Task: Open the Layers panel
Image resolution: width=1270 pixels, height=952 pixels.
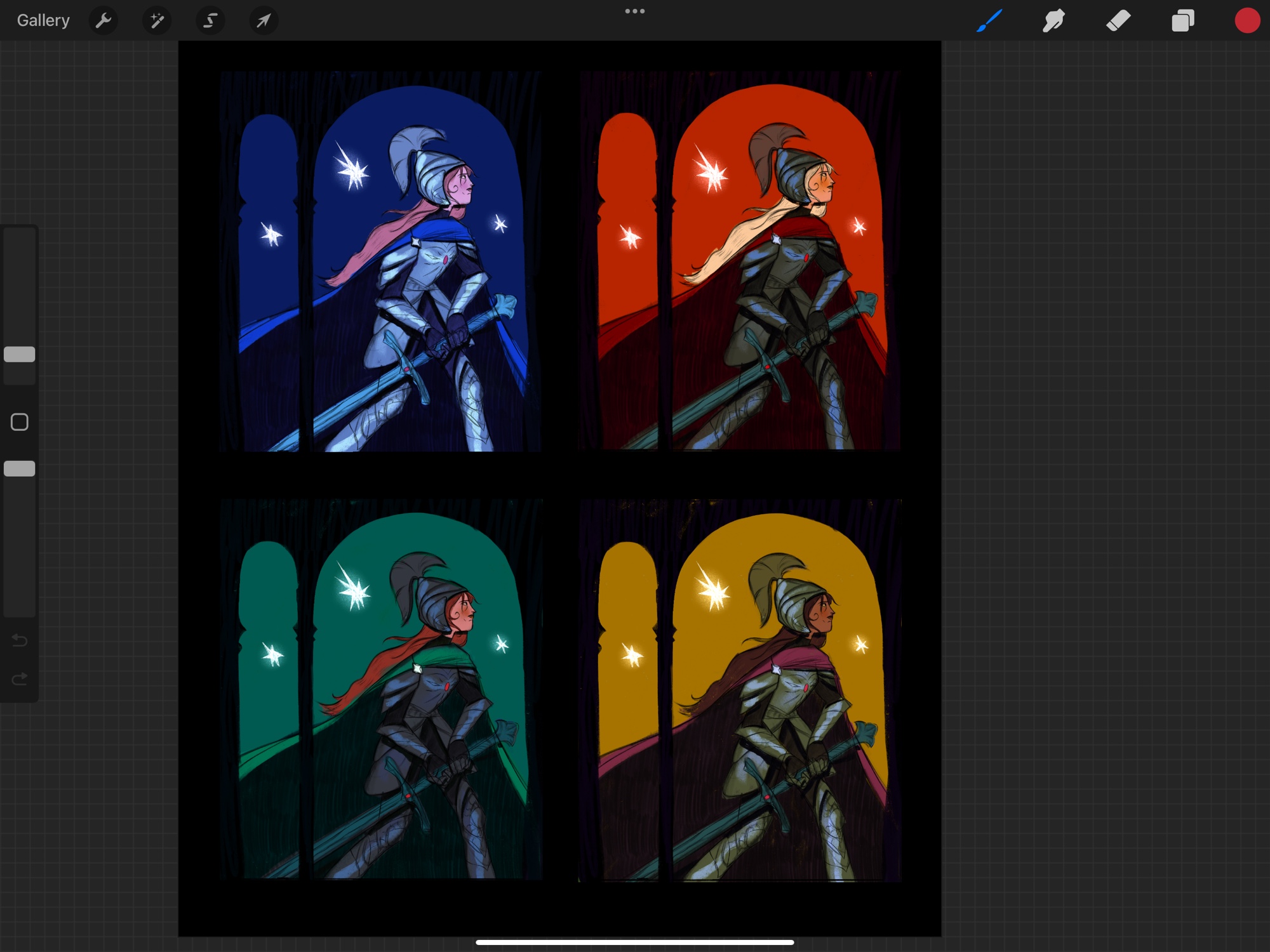Action: pos(1182,21)
